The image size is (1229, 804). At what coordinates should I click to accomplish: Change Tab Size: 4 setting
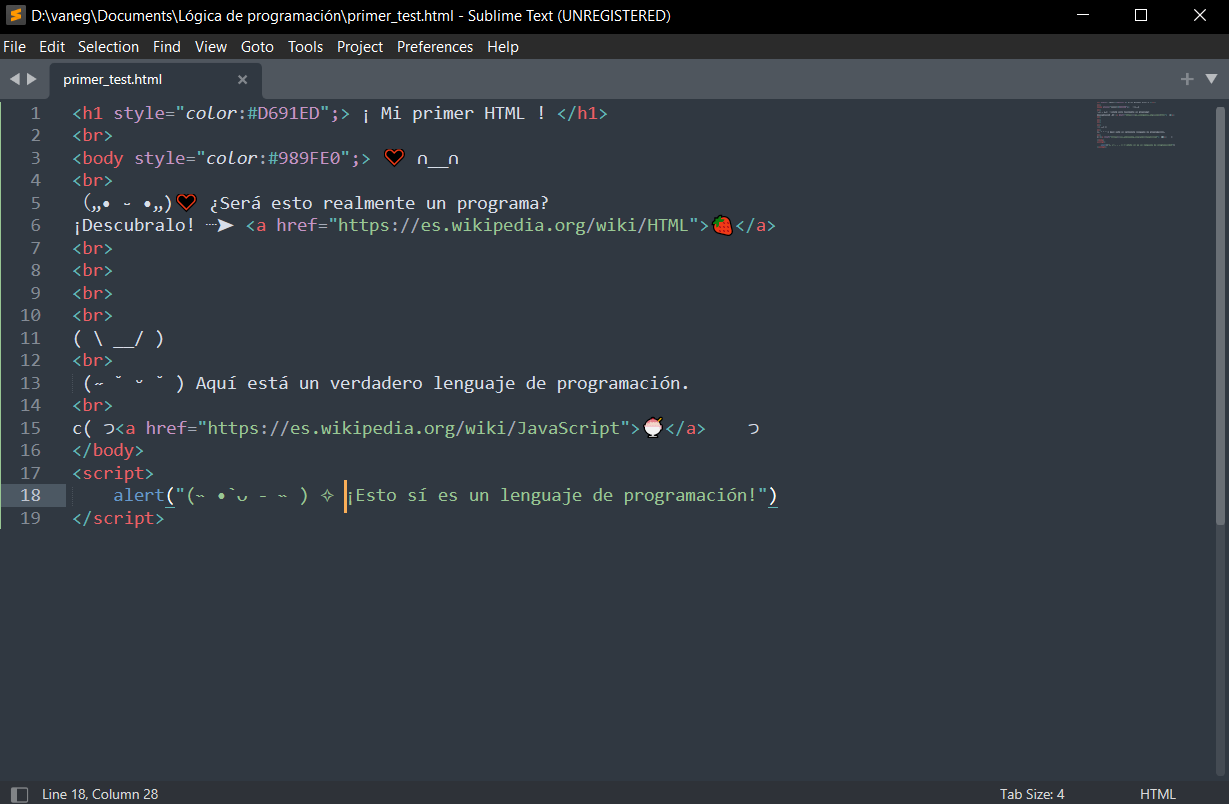[1032, 794]
